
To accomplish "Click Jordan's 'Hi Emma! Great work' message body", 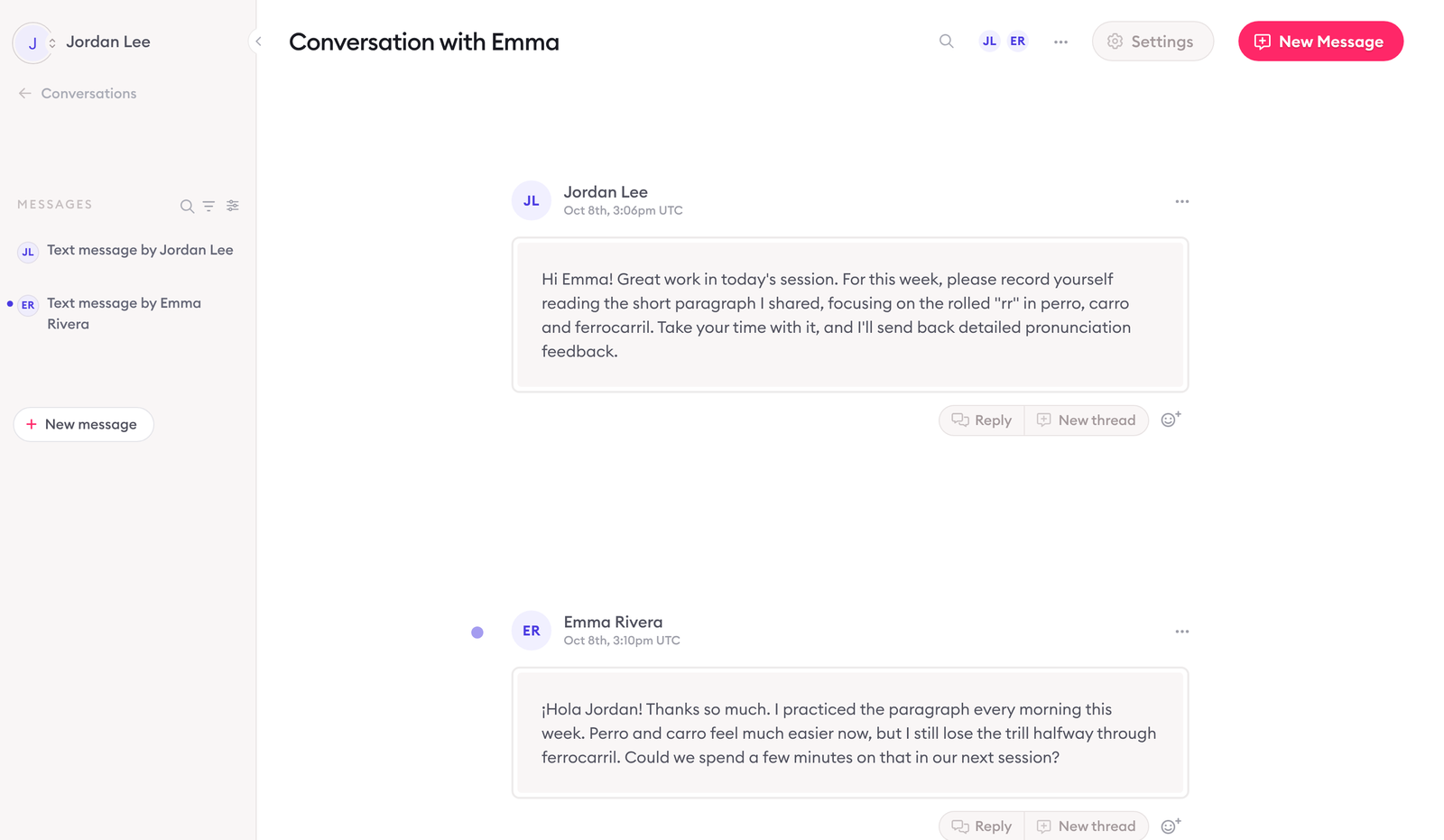I will pyautogui.click(x=850, y=315).
